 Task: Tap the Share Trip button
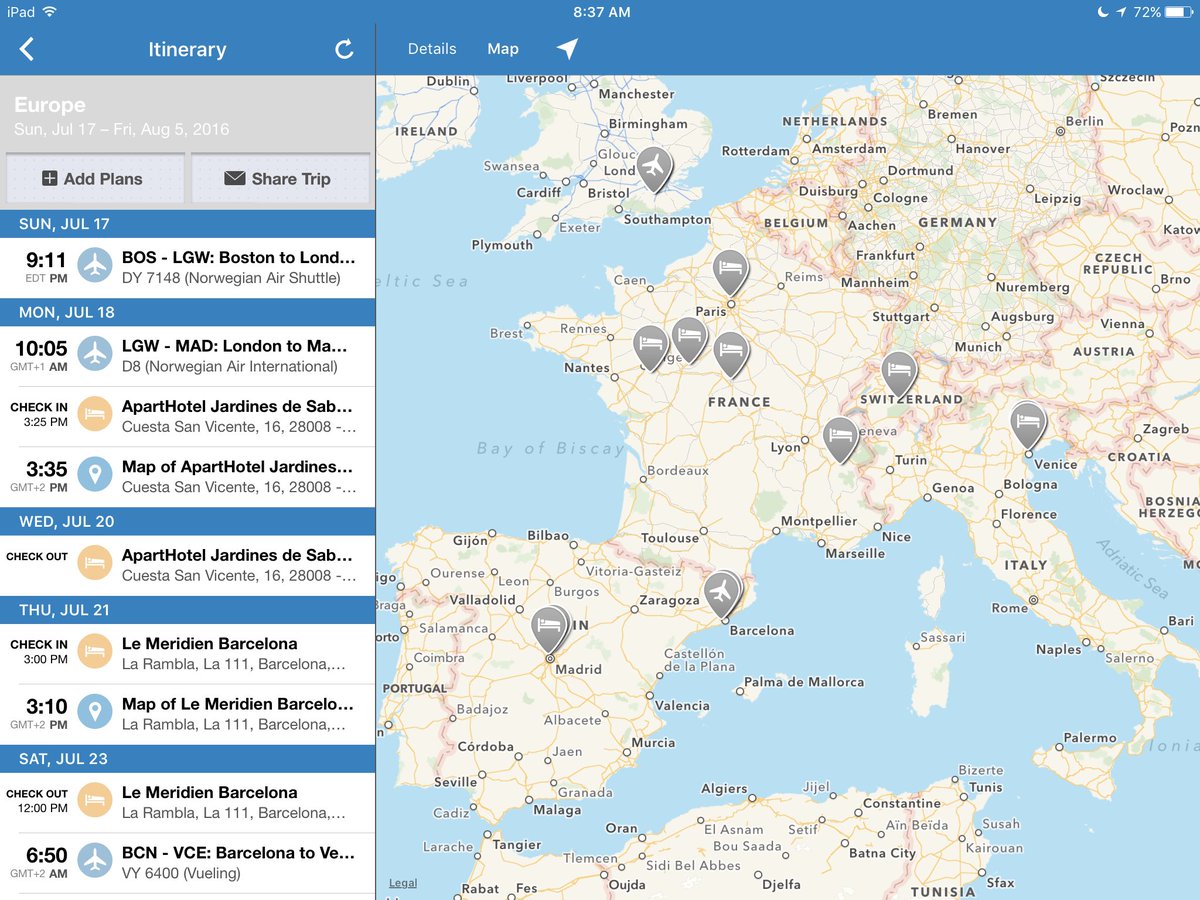pos(281,178)
